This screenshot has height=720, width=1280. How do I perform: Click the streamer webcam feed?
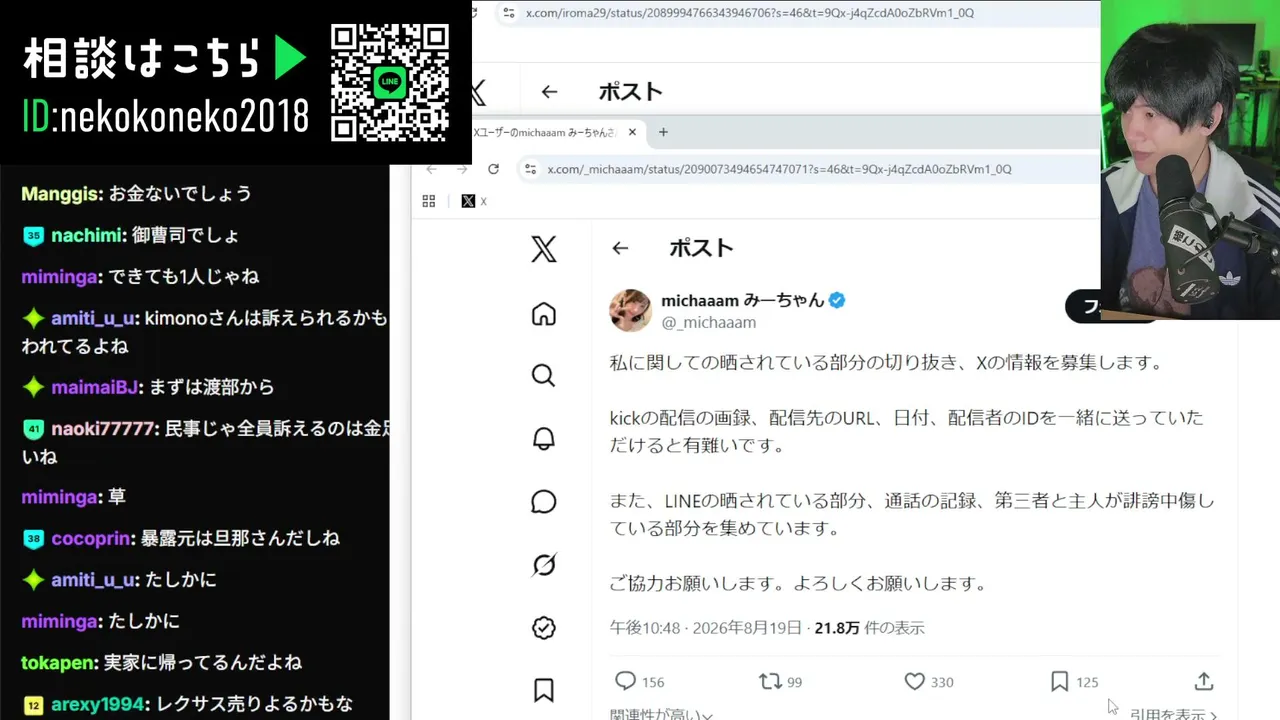click(x=1190, y=160)
